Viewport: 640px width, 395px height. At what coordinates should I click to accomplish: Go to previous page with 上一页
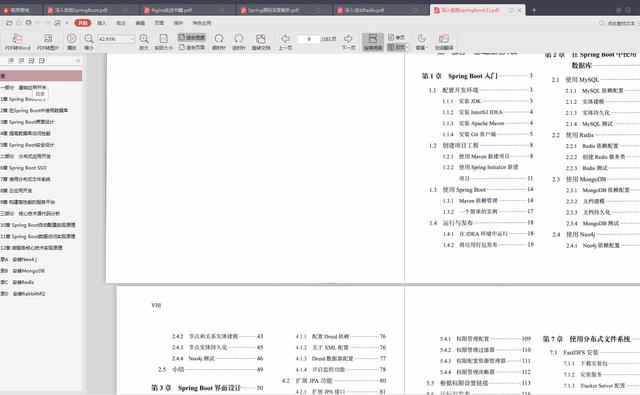point(285,42)
